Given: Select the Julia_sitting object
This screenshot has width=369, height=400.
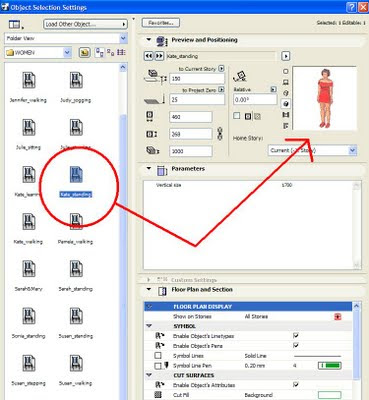Looking at the screenshot, I should (x=28, y=133).
